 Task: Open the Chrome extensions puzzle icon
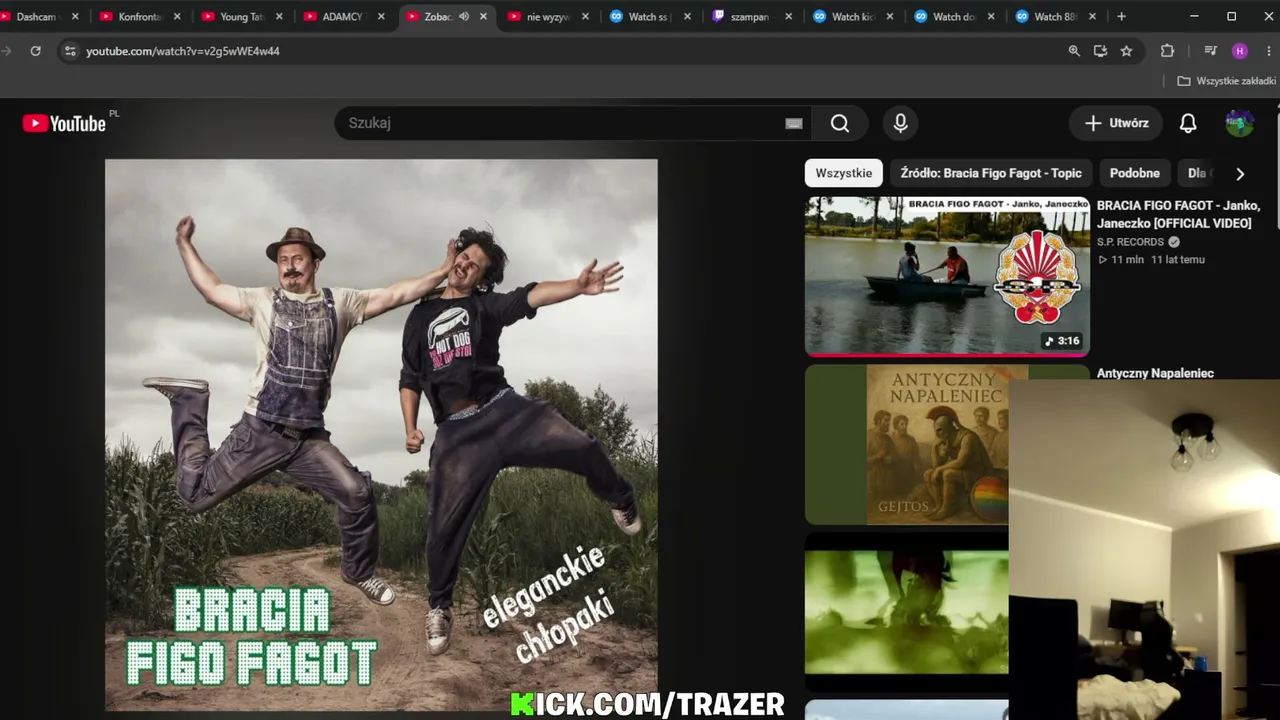pyautogui.click(x=1167, y=51)
